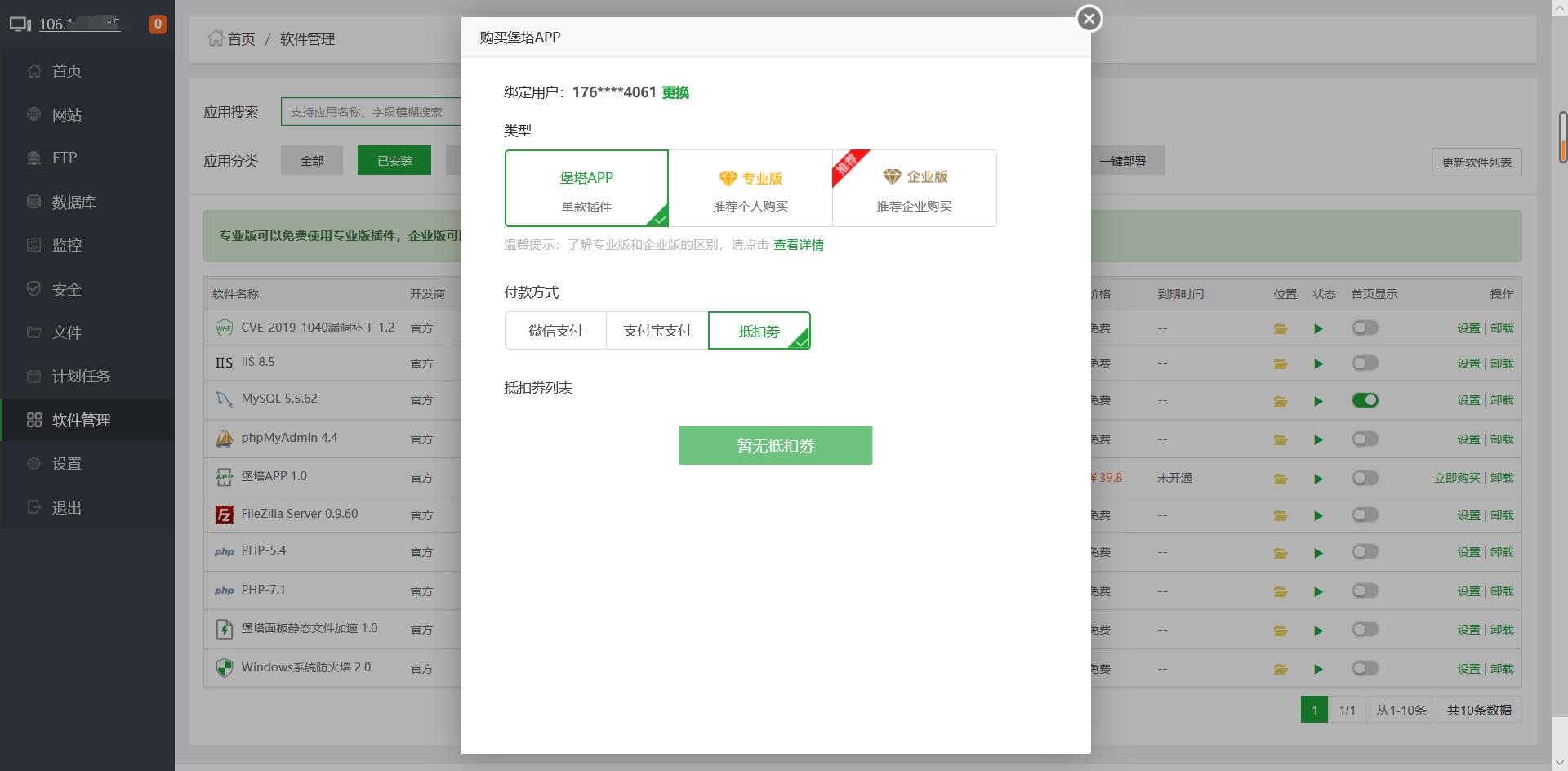The height and width of the screenshot is (771, 1568).
Task: Select 微信支付 payment method
Action: pyautogui.click(x=555, y=331)
